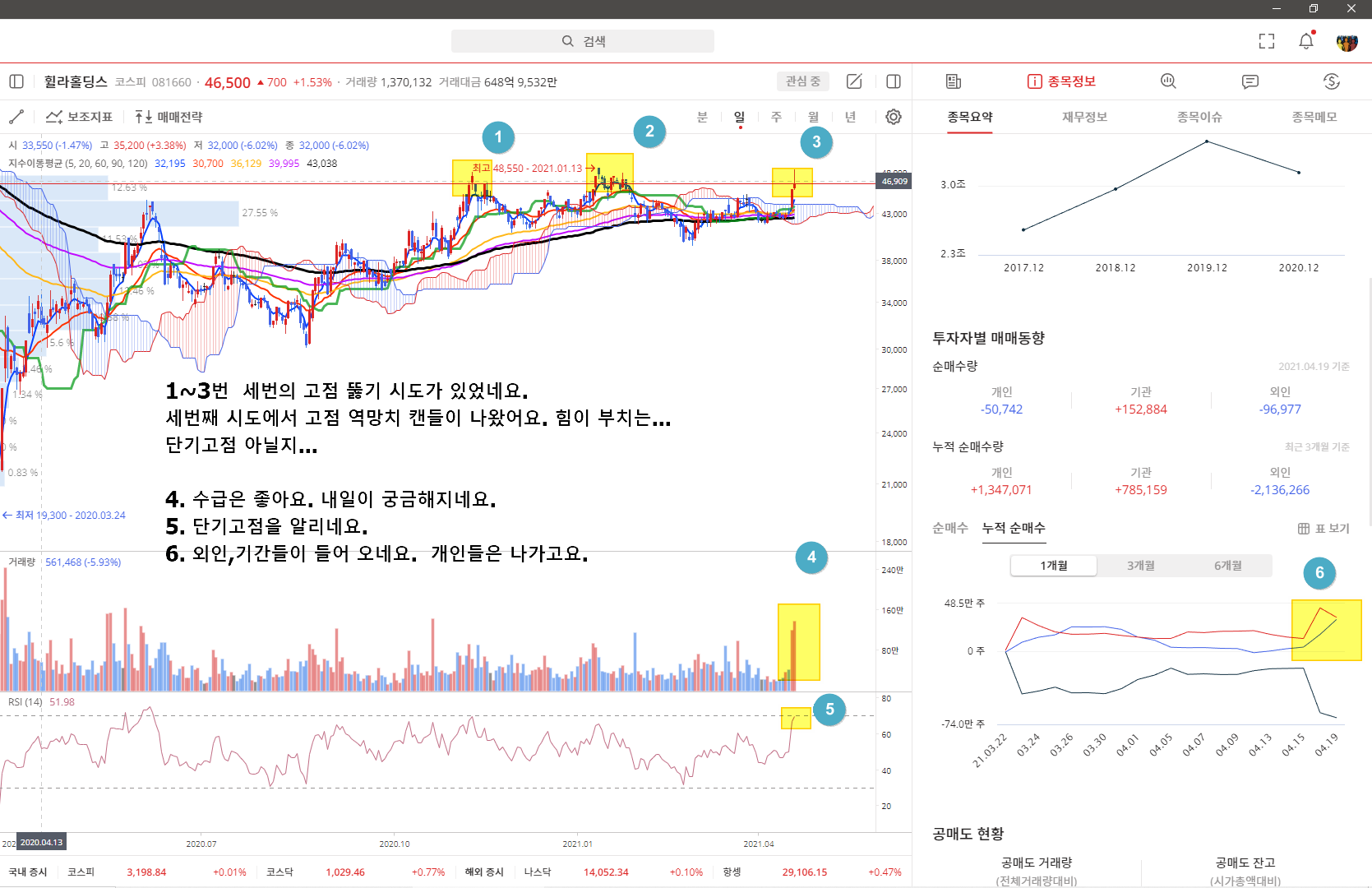The width and height of the screenshot is (1372, 888).
Task: Select 국내 증시 footer label
Action: coord(28,872)
